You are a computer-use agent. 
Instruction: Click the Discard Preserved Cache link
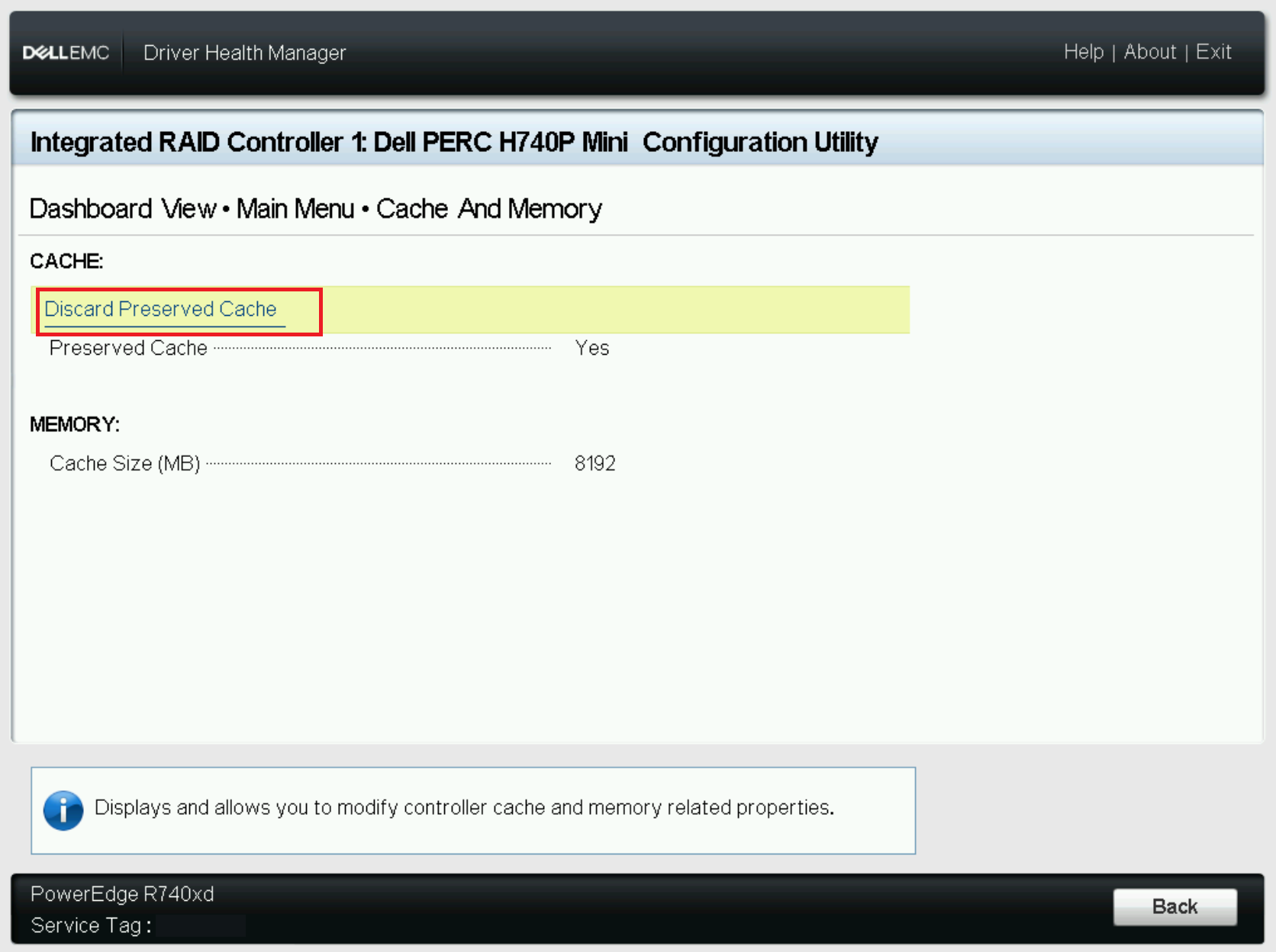[x=162, y=309]
